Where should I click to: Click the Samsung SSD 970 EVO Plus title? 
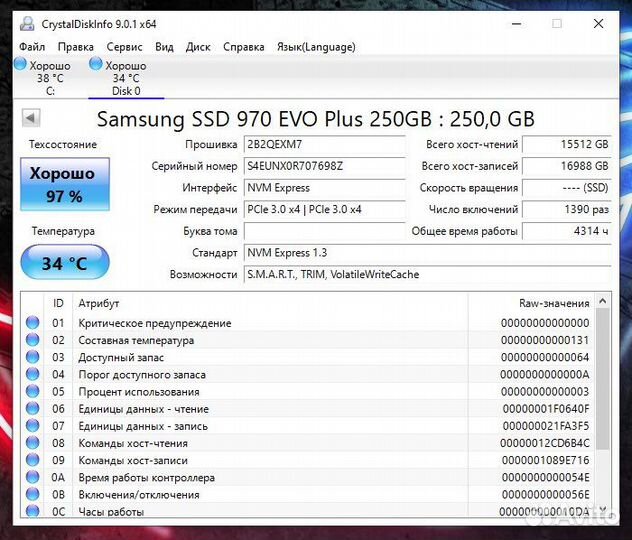316,118
